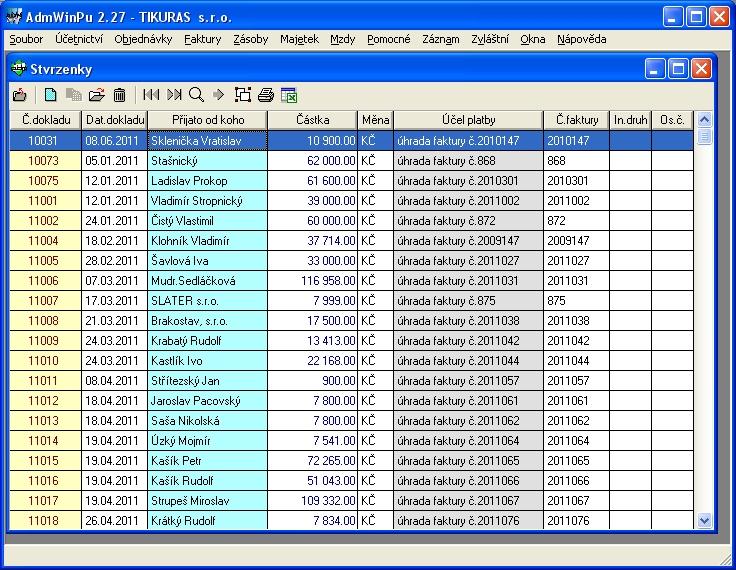736x570 pixels.
Task: Jump to last record icon
Action: [x=174, y=95]
